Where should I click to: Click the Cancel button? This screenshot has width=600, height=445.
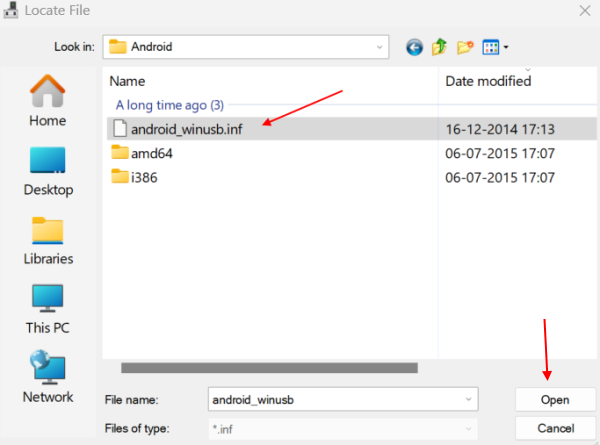pyautogui.click(x=555, y=428)
